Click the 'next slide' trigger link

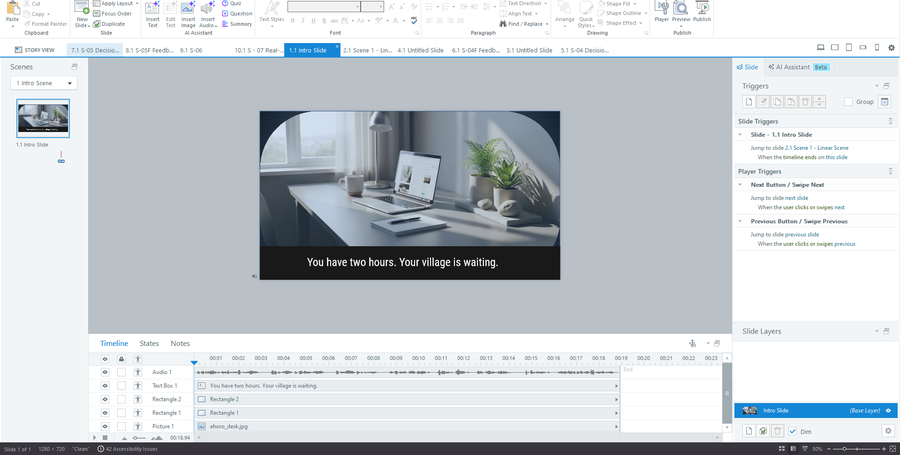tap(796, 198)
